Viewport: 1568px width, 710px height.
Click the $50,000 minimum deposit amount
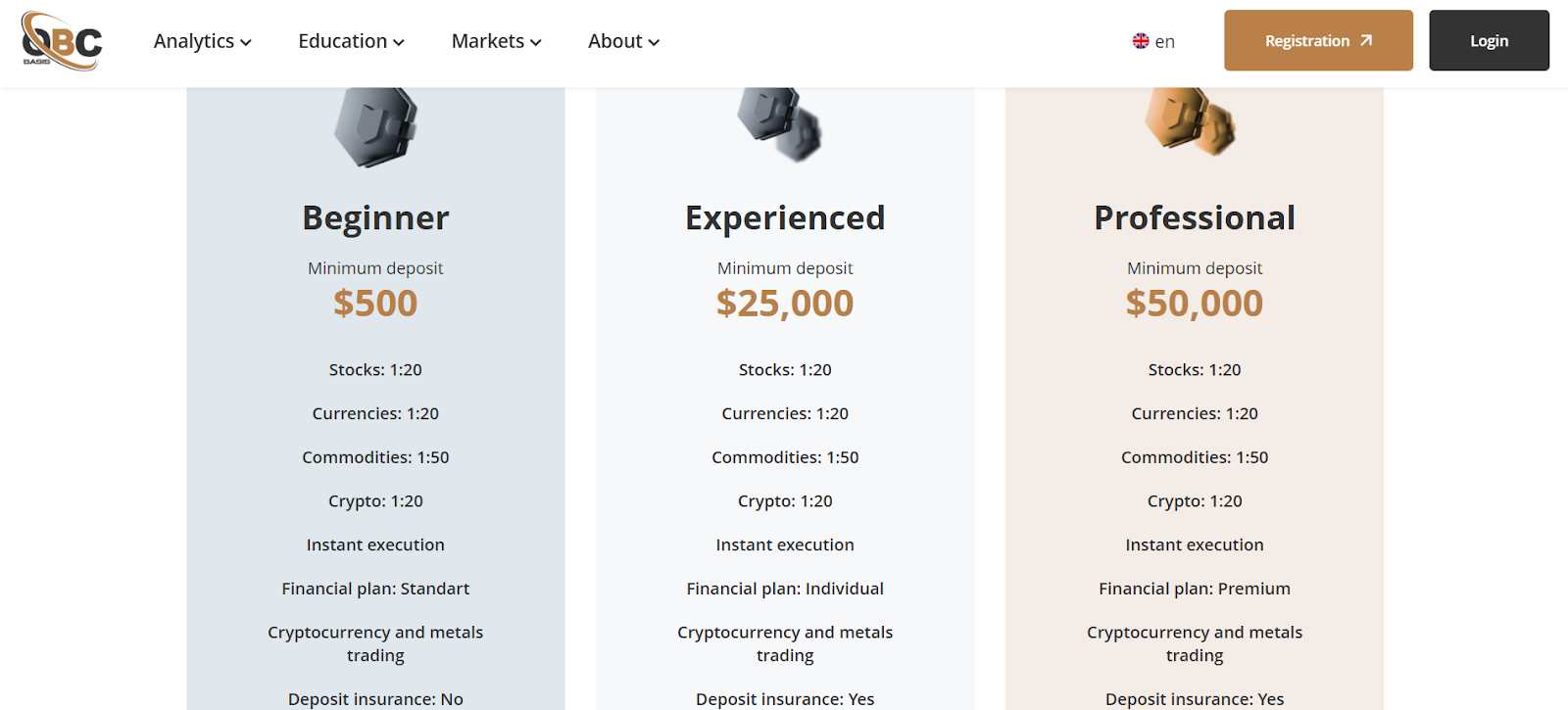[1195, 304]
